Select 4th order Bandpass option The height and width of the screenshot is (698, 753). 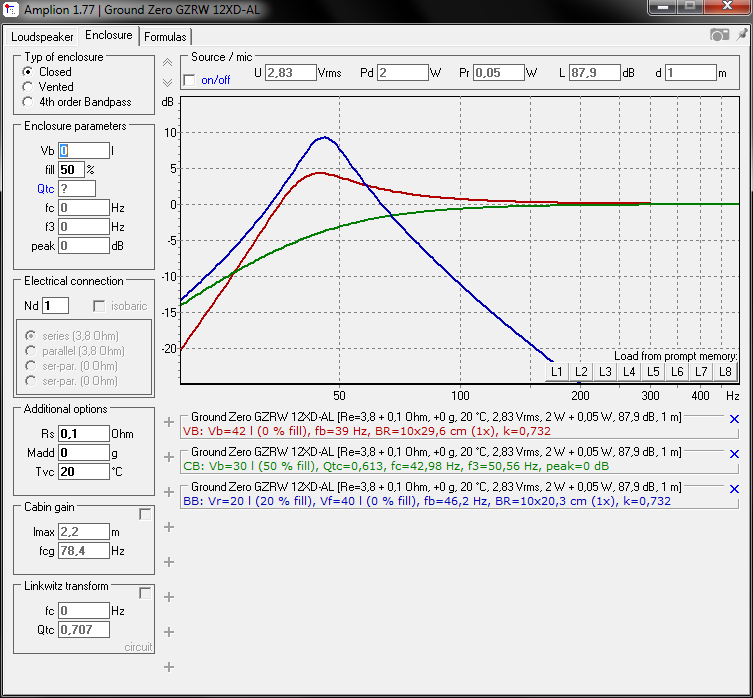(28, 102)
